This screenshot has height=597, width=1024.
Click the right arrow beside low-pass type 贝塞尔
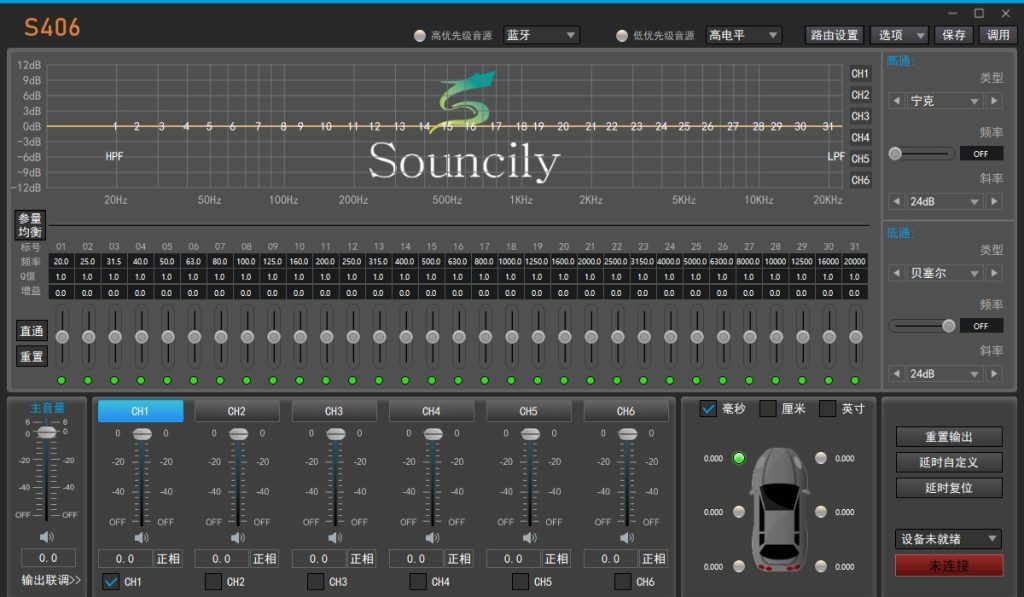coord(995,272)
